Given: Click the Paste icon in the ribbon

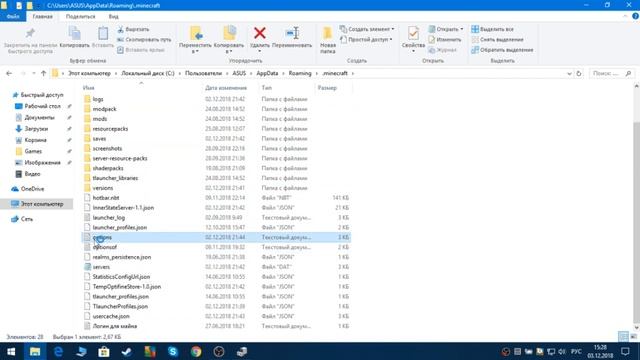Looking at the screenshot, I should 103,33.
